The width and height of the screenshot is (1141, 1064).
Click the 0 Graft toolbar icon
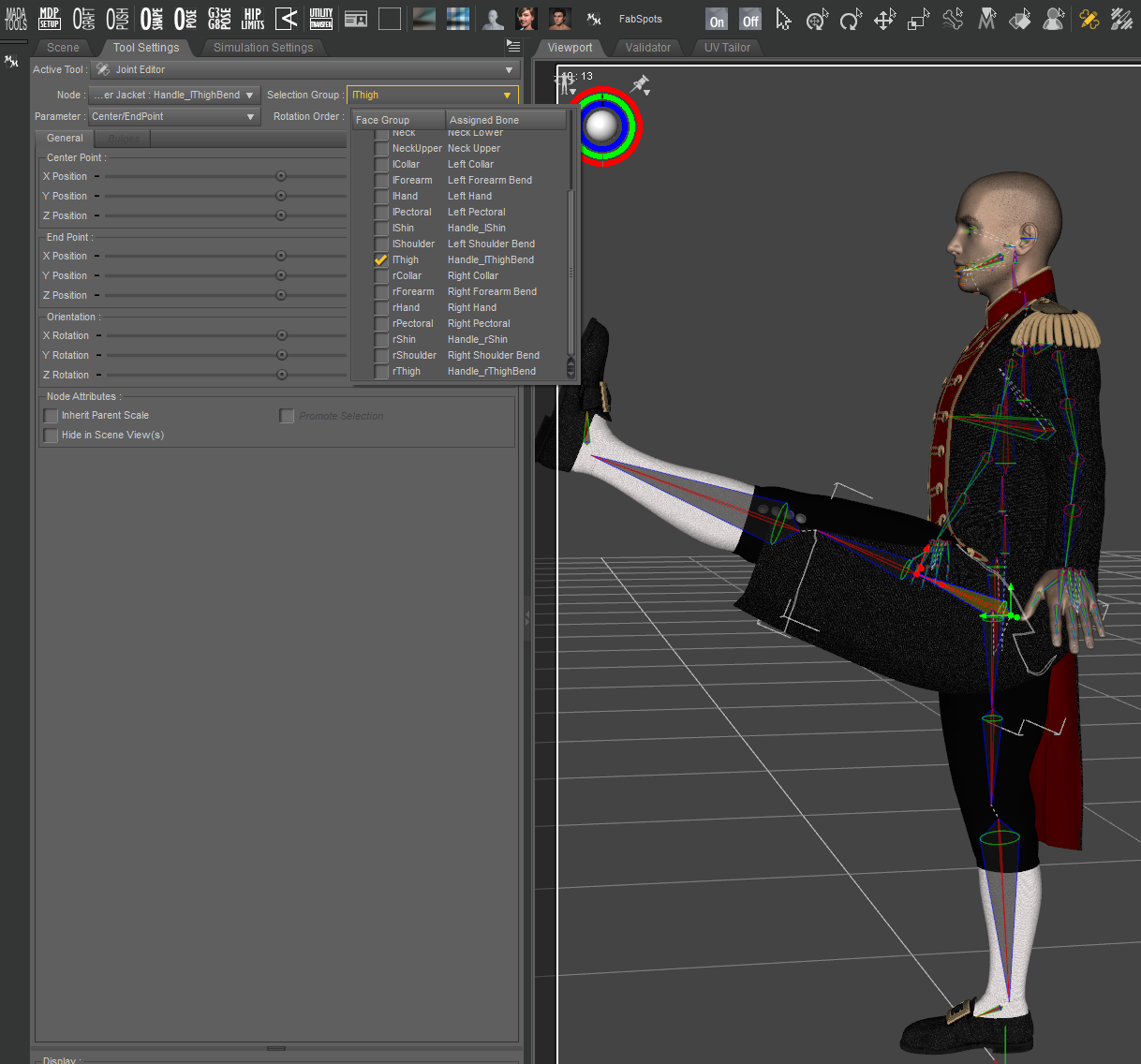click(x=83, y=19)
